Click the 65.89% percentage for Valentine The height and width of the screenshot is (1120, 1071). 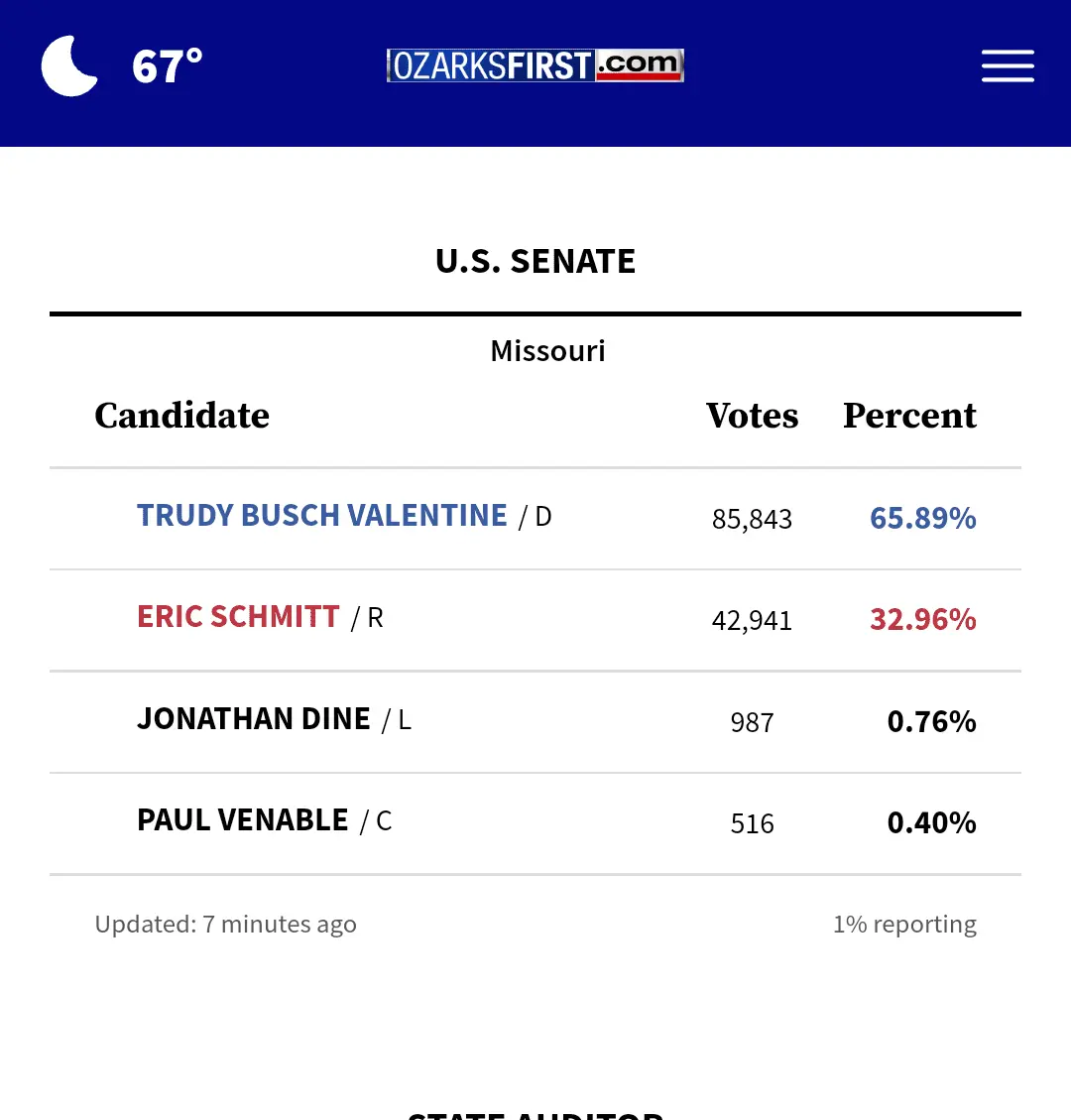pos(922,518)
